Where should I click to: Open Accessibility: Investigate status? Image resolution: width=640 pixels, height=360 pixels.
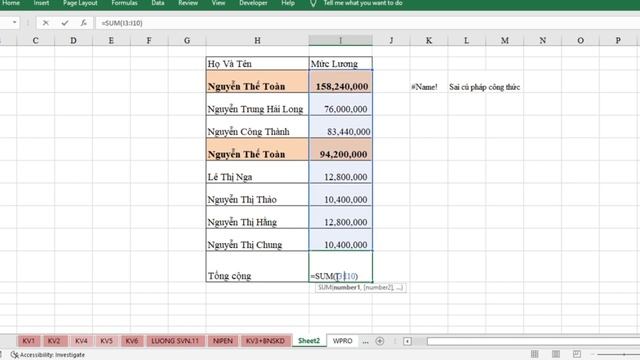point(48,355)
